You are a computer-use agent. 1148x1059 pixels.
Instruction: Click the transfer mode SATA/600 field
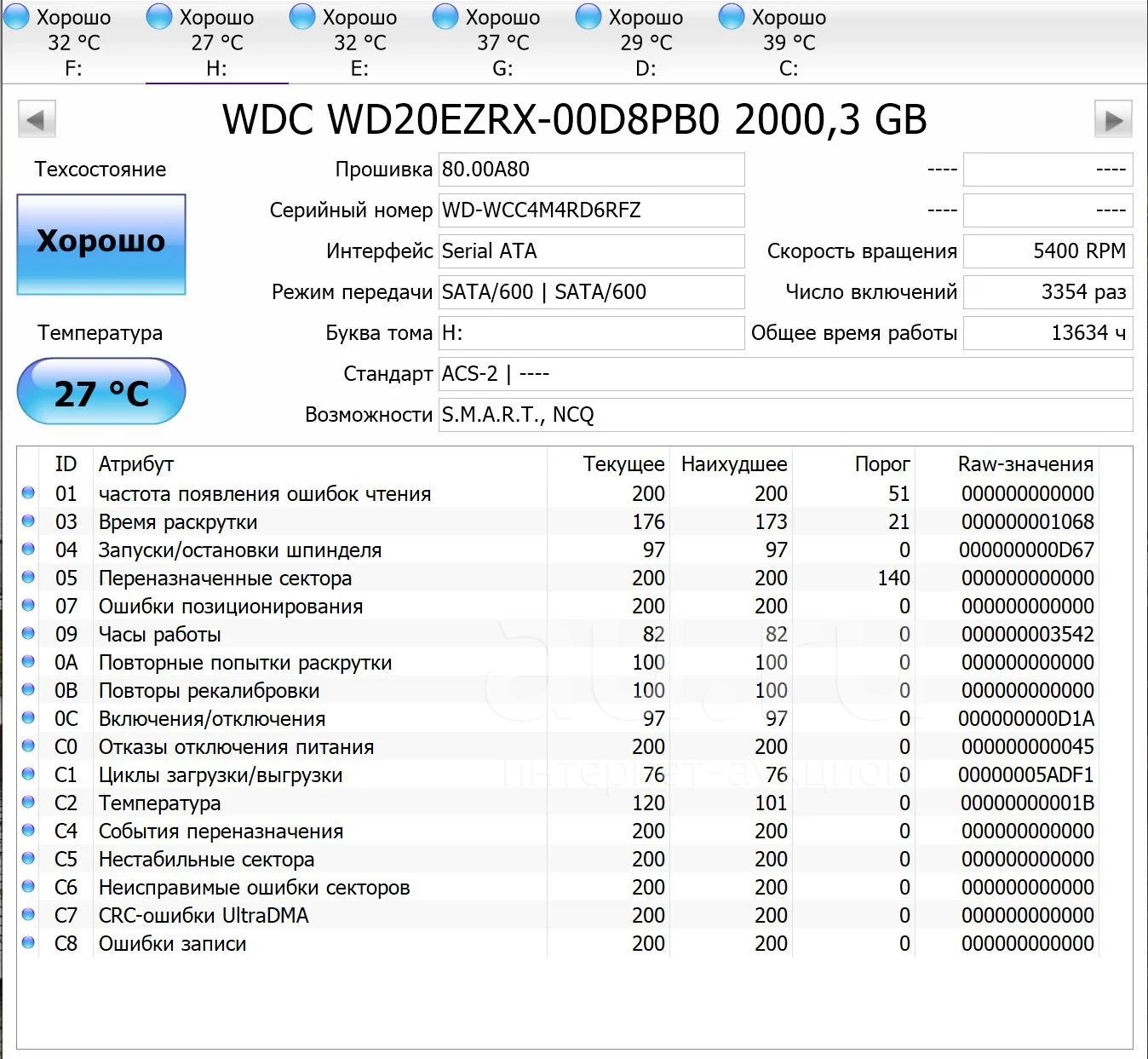[x=592, y=292]
